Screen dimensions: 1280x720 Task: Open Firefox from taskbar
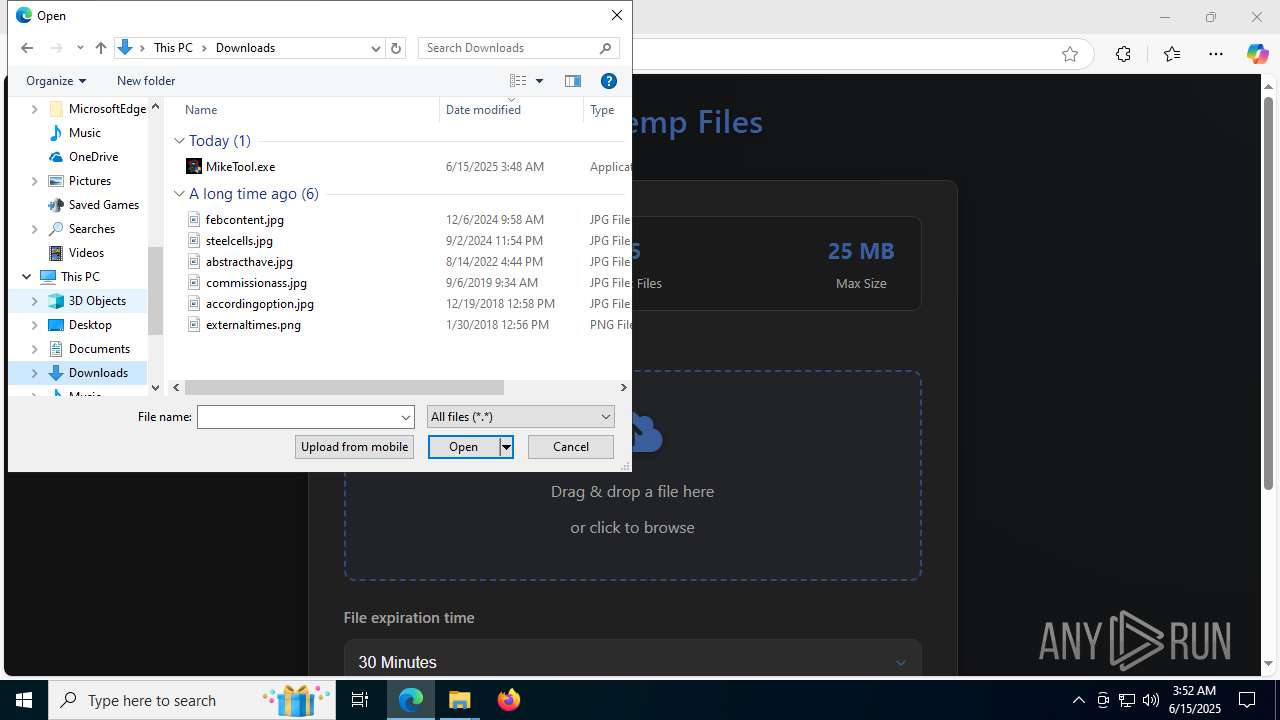coord(509,700)
